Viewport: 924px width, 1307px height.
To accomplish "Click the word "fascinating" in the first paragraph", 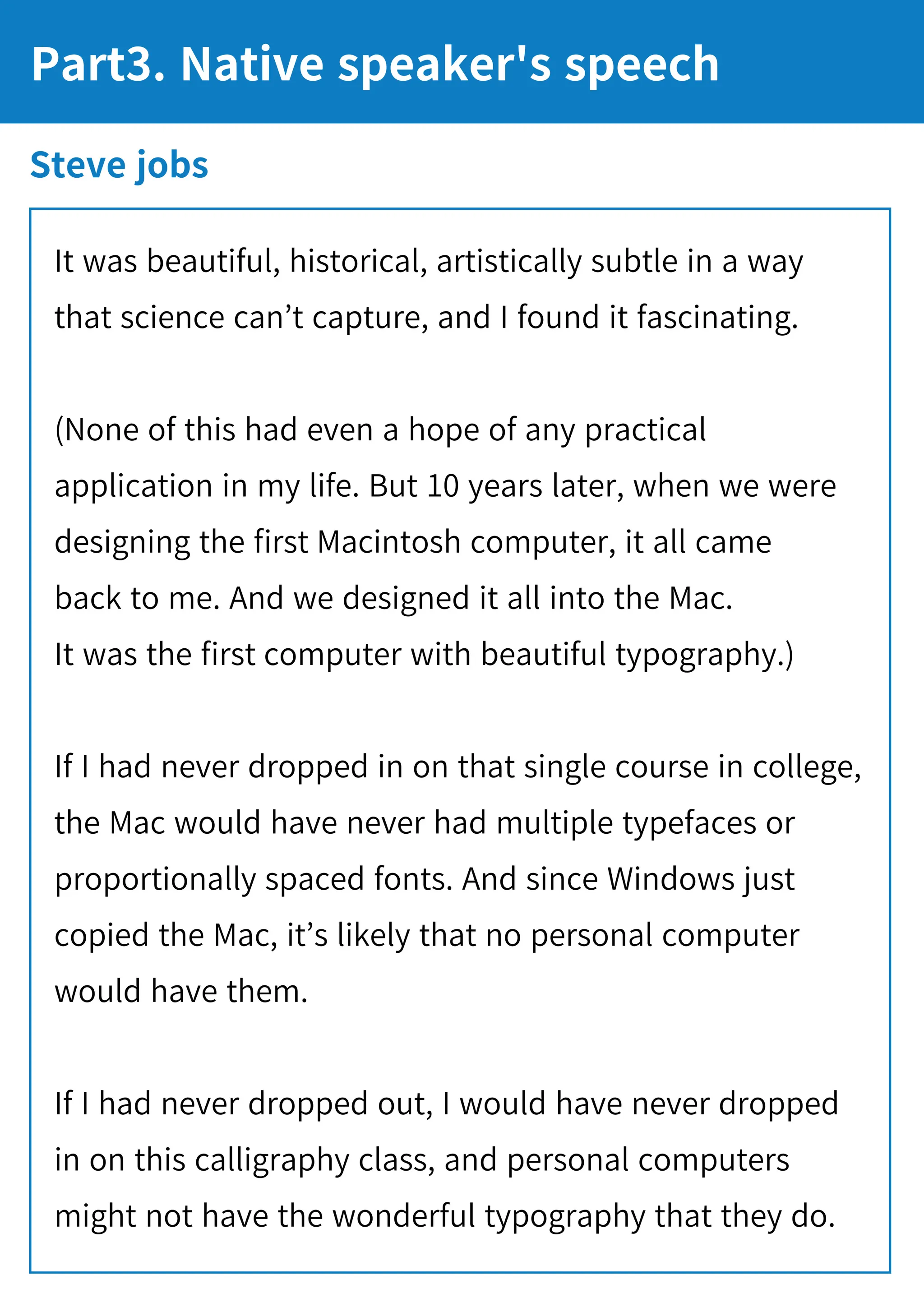I will [x=716, y=318].
